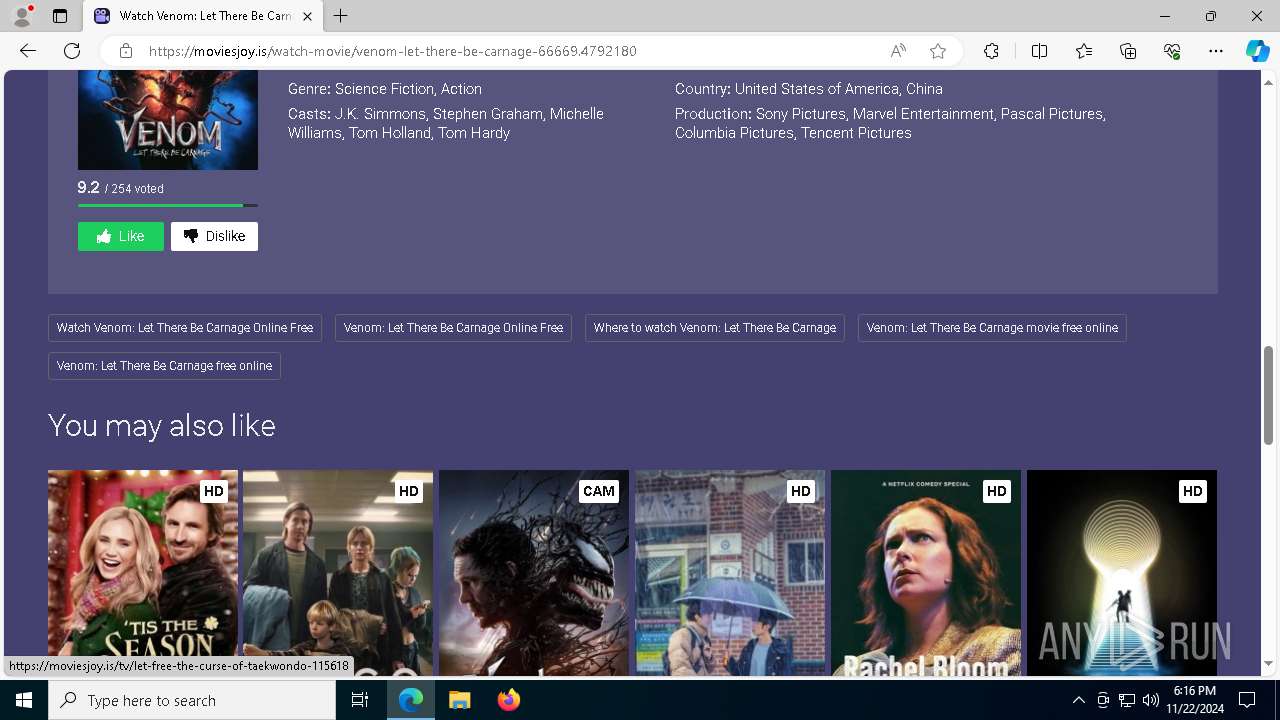Open the Windows Start menu

point(24,700)
